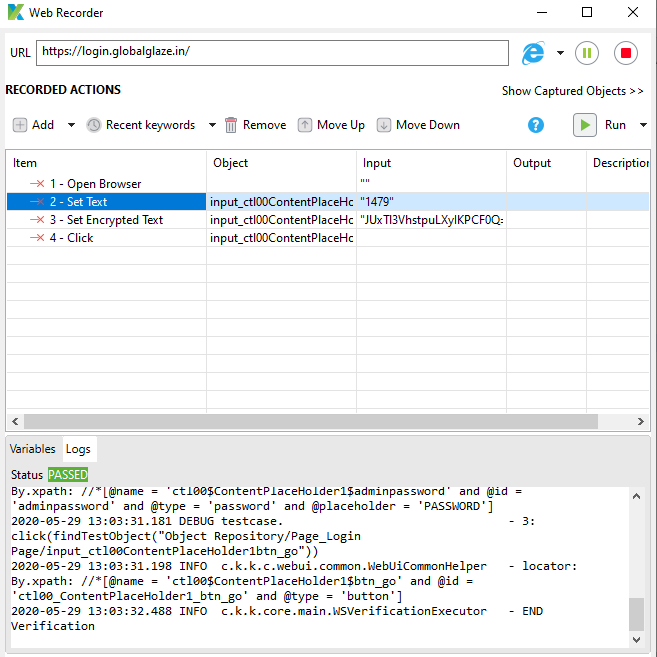Viewport: 657px width, 657px height.
Task: Minimize the Web Recorder window
Action: click(542, 12)
